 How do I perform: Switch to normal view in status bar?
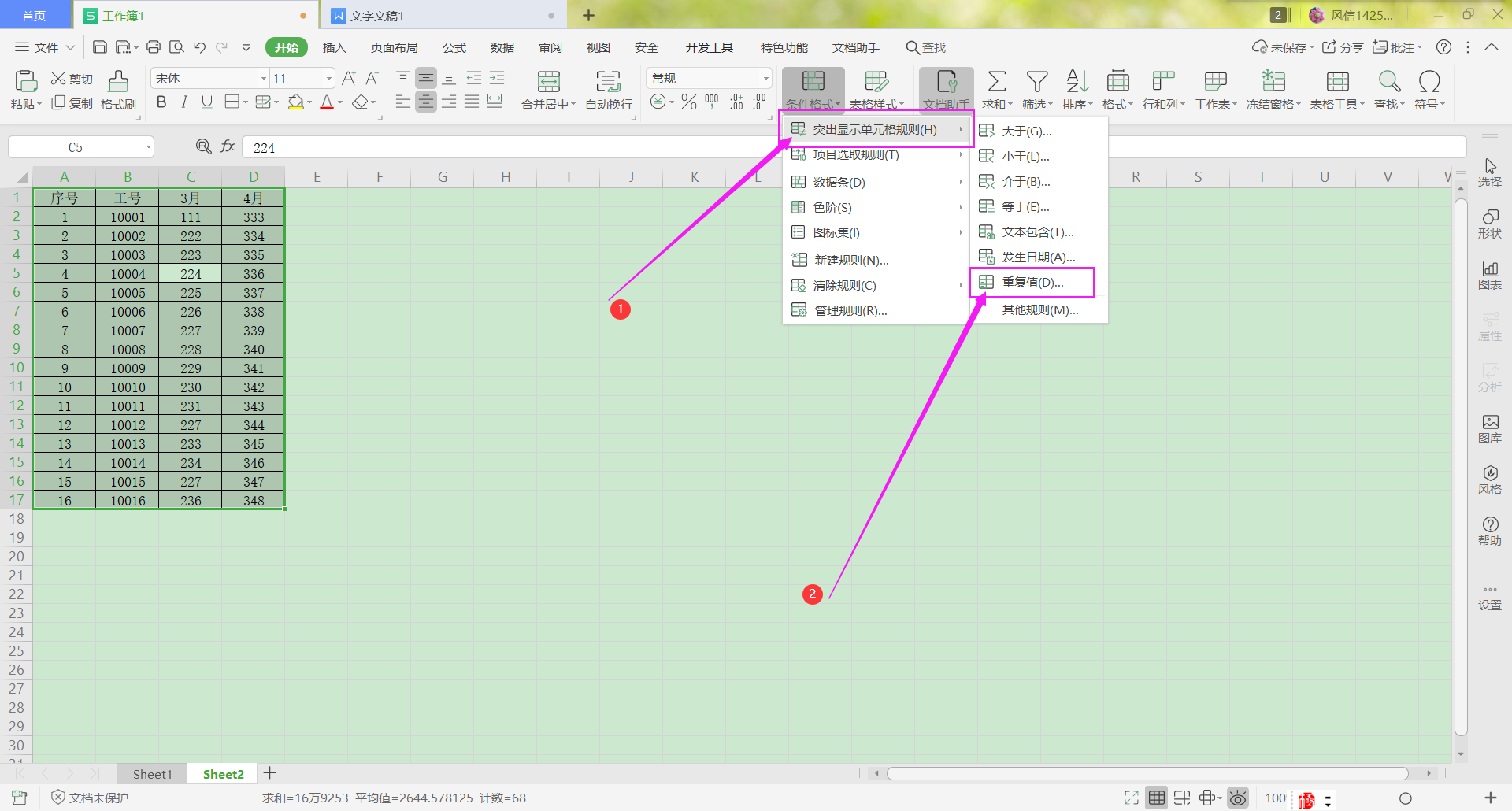1156,798
